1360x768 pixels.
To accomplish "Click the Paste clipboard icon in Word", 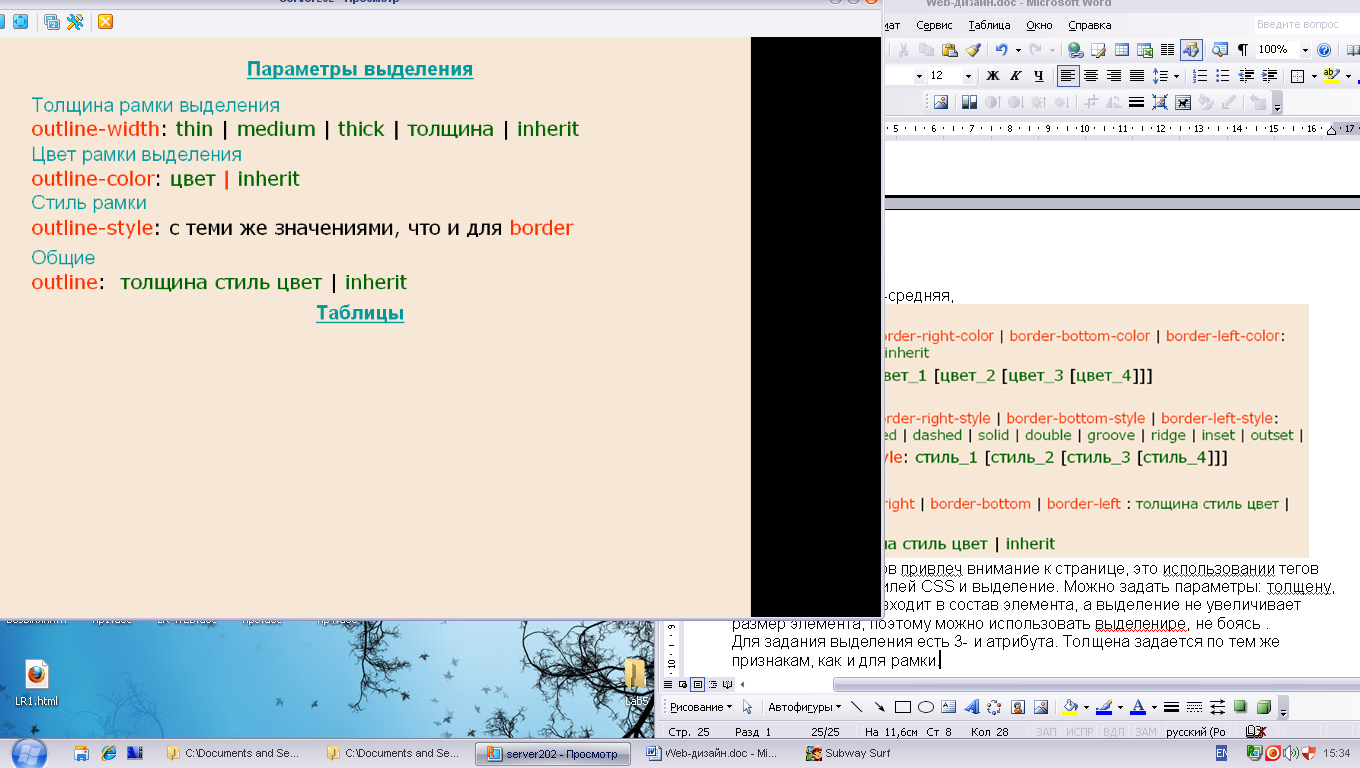I will coord(949,50).
